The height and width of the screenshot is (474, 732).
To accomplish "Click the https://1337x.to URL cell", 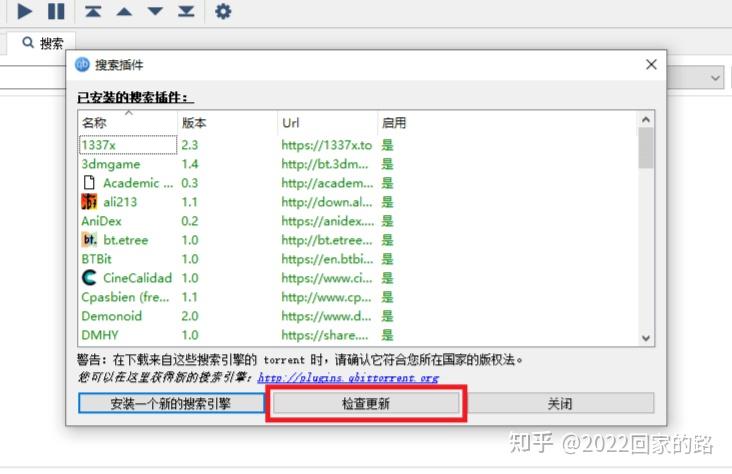I will [327, 145].
